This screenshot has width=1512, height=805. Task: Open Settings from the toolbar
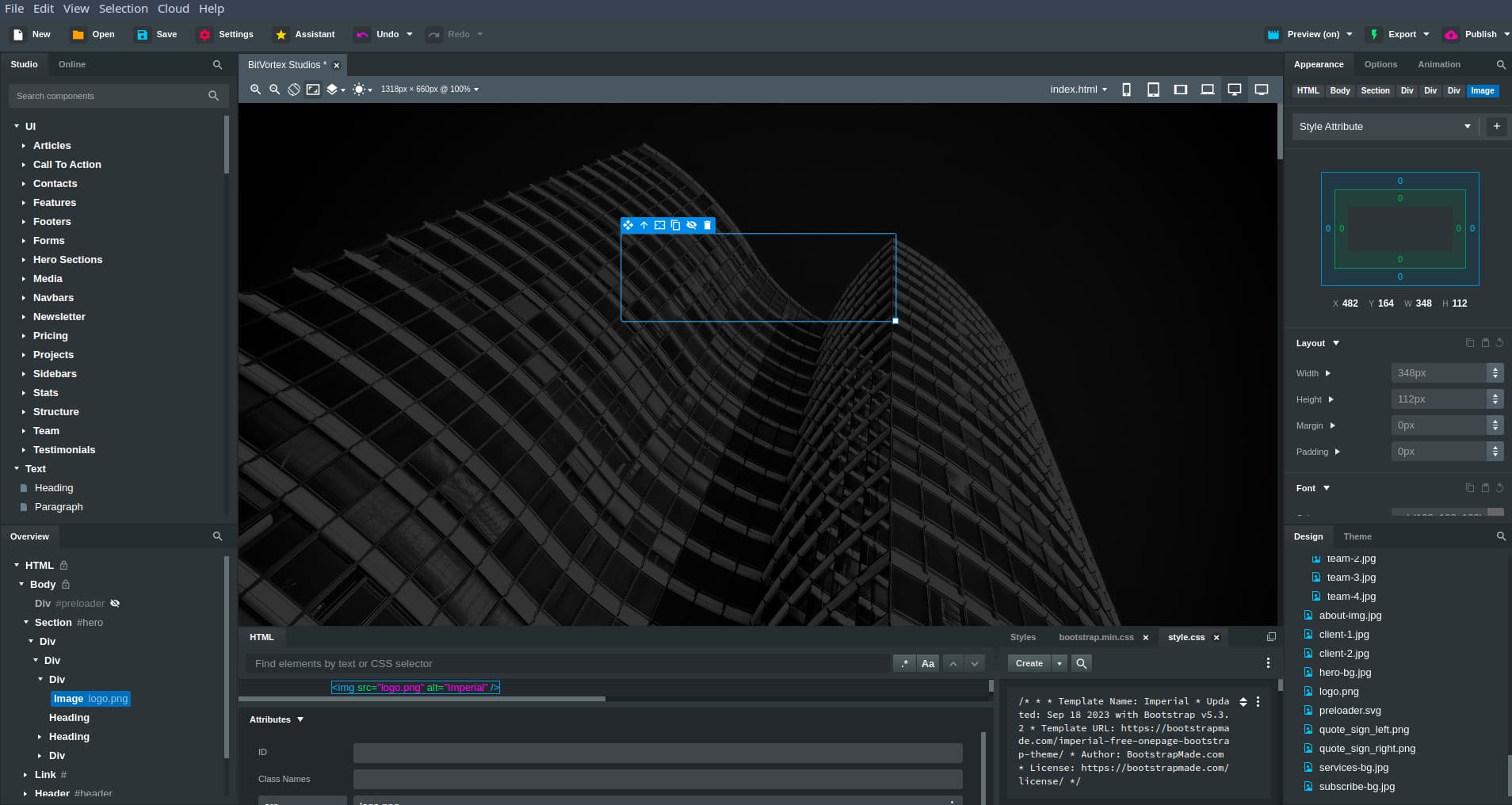coord(227,34)
